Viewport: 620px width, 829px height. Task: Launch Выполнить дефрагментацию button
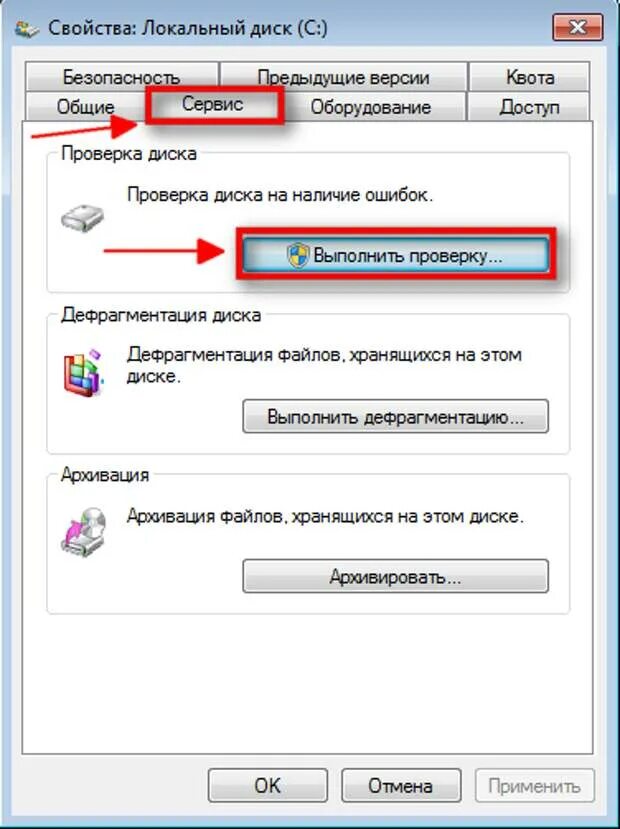coord(395,417)
